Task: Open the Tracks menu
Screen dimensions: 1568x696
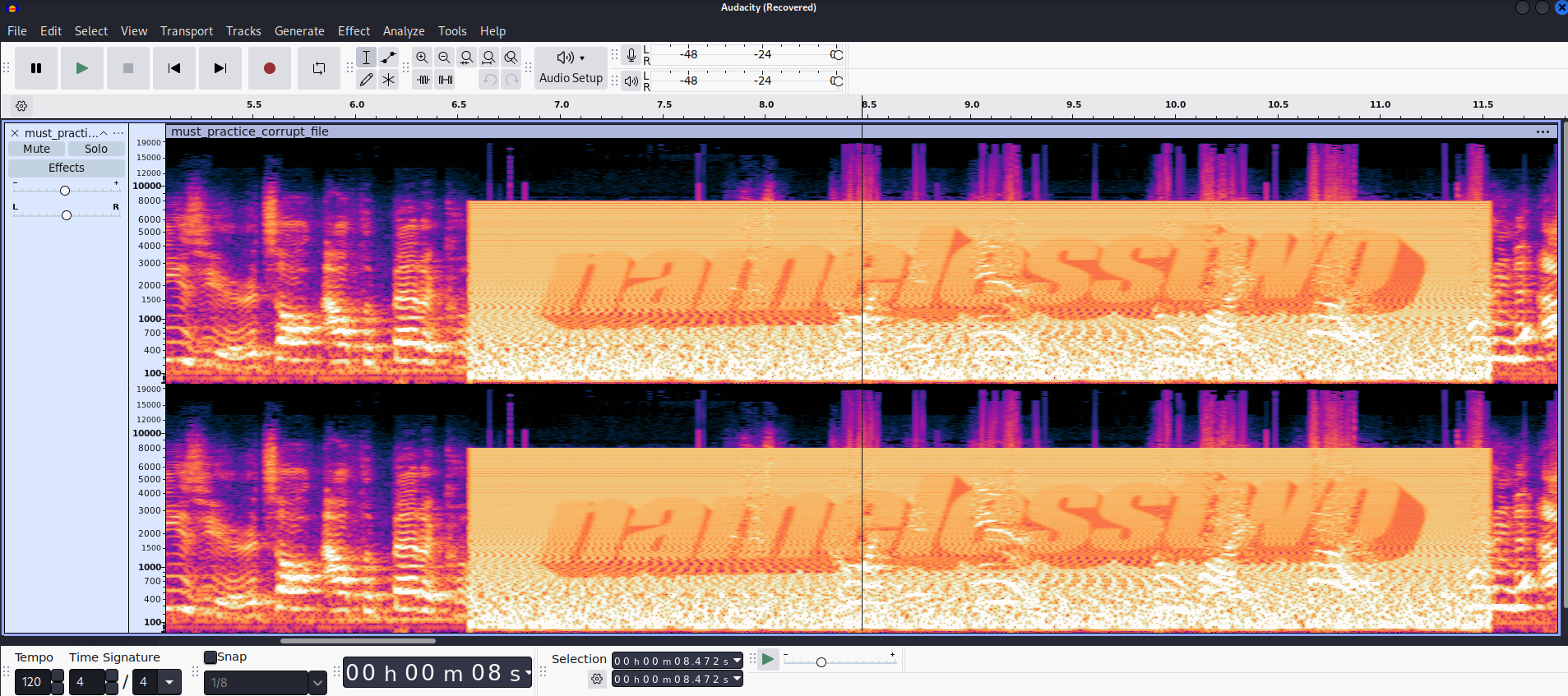Action: pyautogui.click(x=243, y=31)
